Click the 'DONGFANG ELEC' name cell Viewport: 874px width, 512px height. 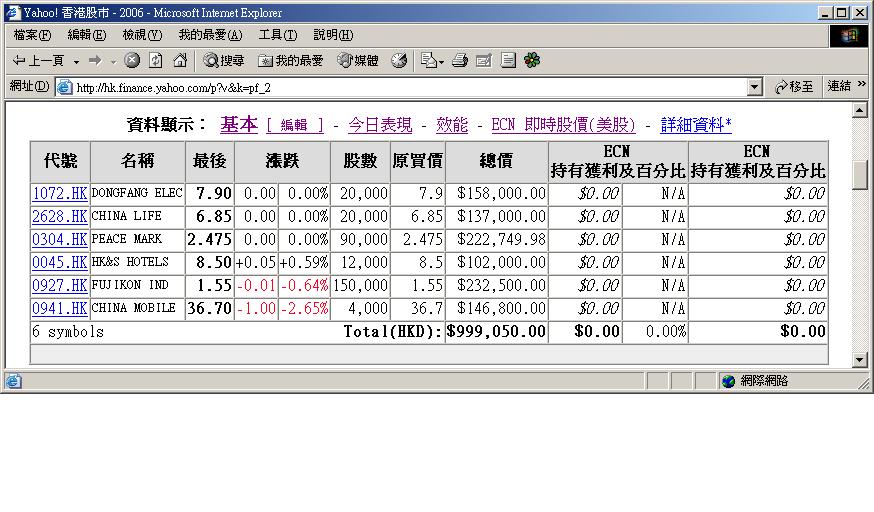pyautogui.click(x=137, y=193)
